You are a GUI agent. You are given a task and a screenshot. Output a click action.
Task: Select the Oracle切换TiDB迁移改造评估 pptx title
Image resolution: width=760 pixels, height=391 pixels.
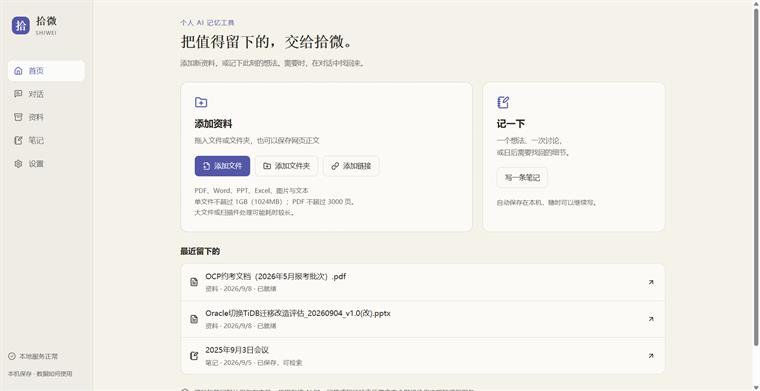point(298,313)
